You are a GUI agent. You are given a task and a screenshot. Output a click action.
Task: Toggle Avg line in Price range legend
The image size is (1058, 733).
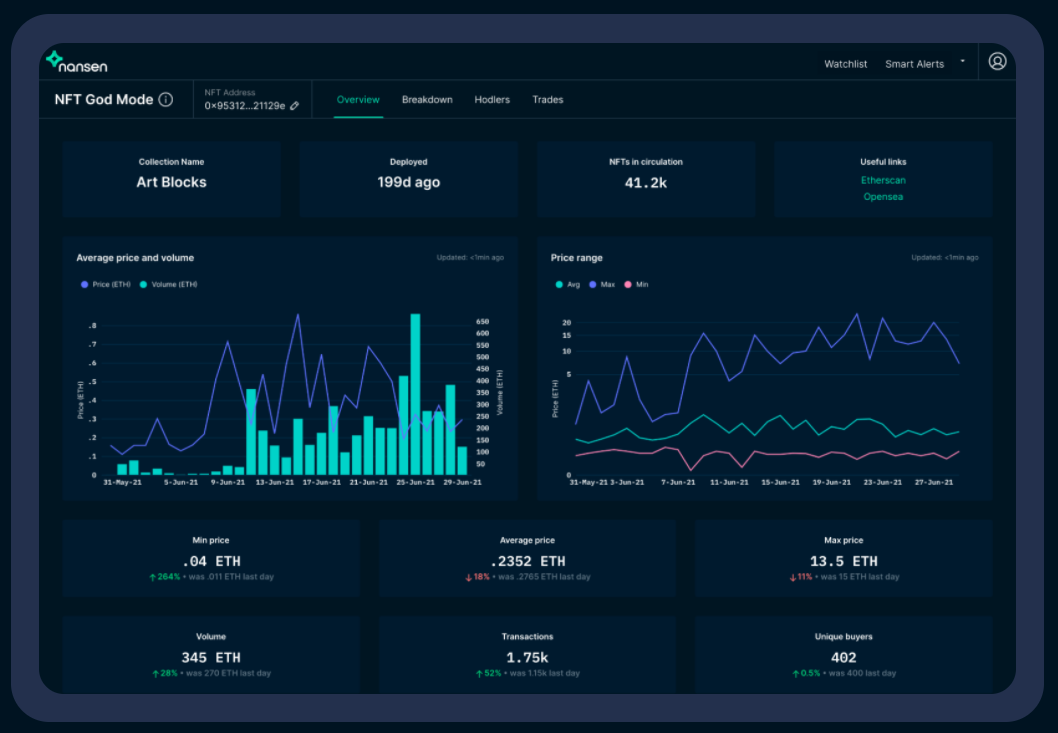[x=567, y=285]
